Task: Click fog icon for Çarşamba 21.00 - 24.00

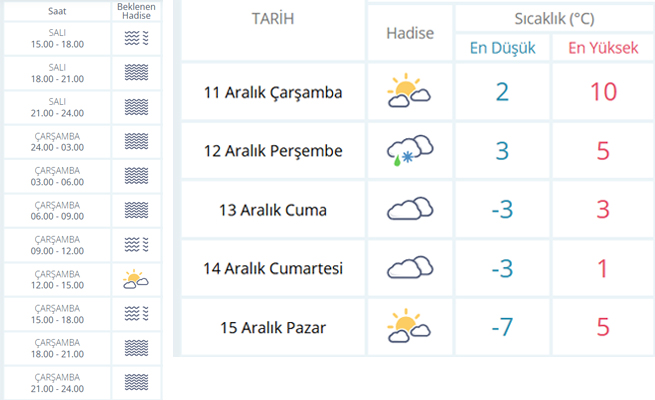Action: coord(136,382)
